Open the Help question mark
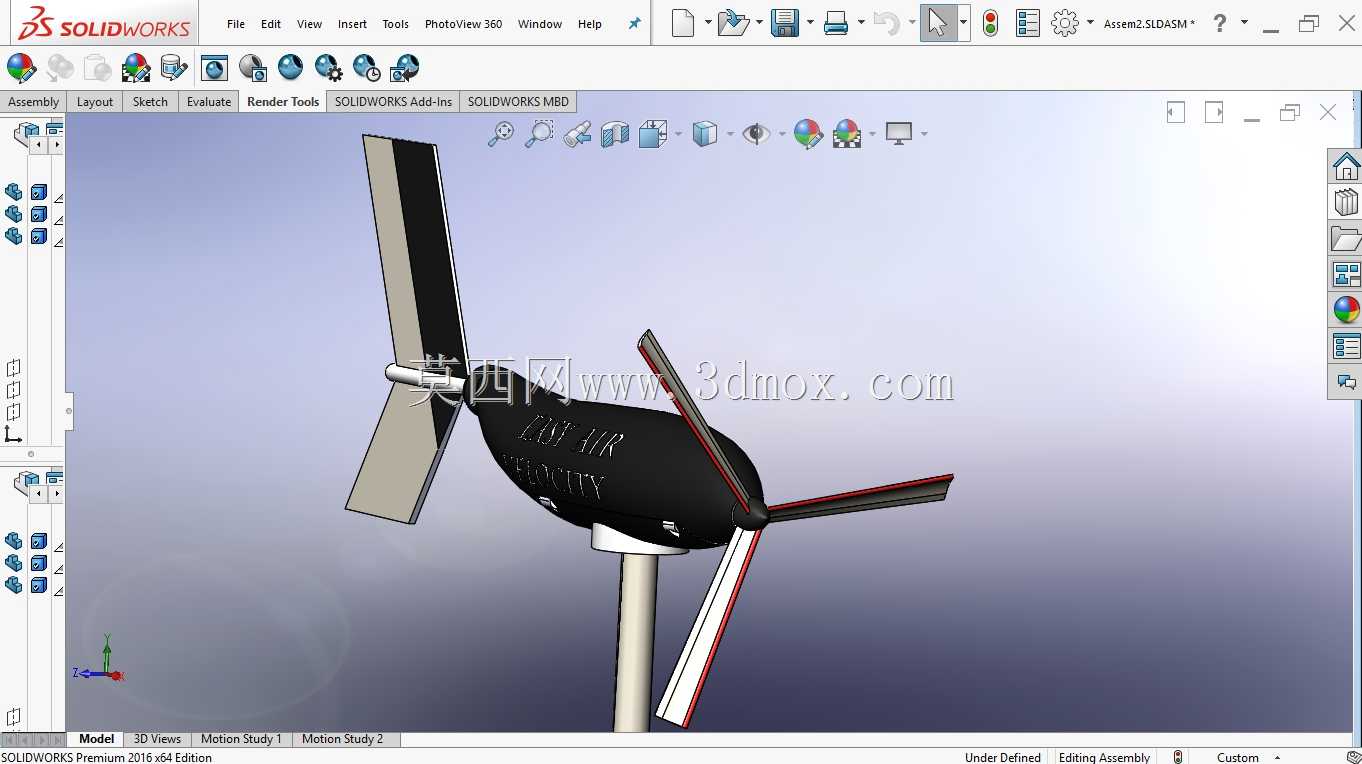This screenshot has width=1362, height=764. point(1219,23)
